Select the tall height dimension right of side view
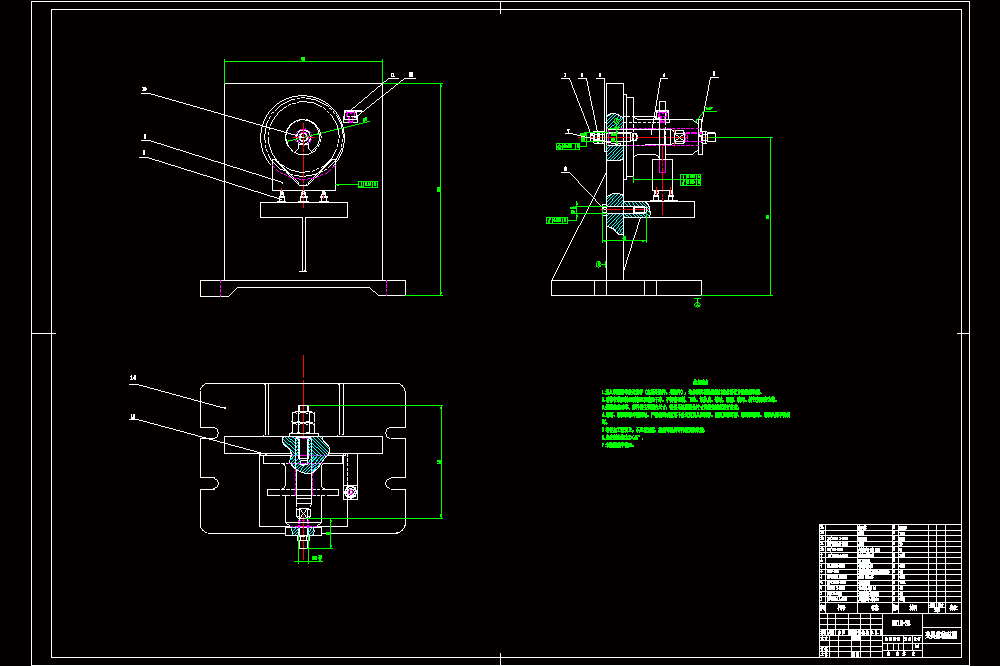Screen dimensions: 1000x666 pyautogui.click(x=770, y=216)
